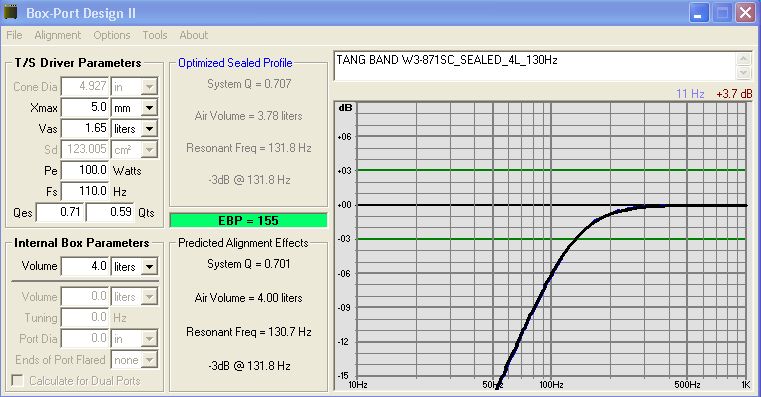This screenshot has width=761, height=397.
Task: Open the Alignment menu
Action: (x=58, y=35)
